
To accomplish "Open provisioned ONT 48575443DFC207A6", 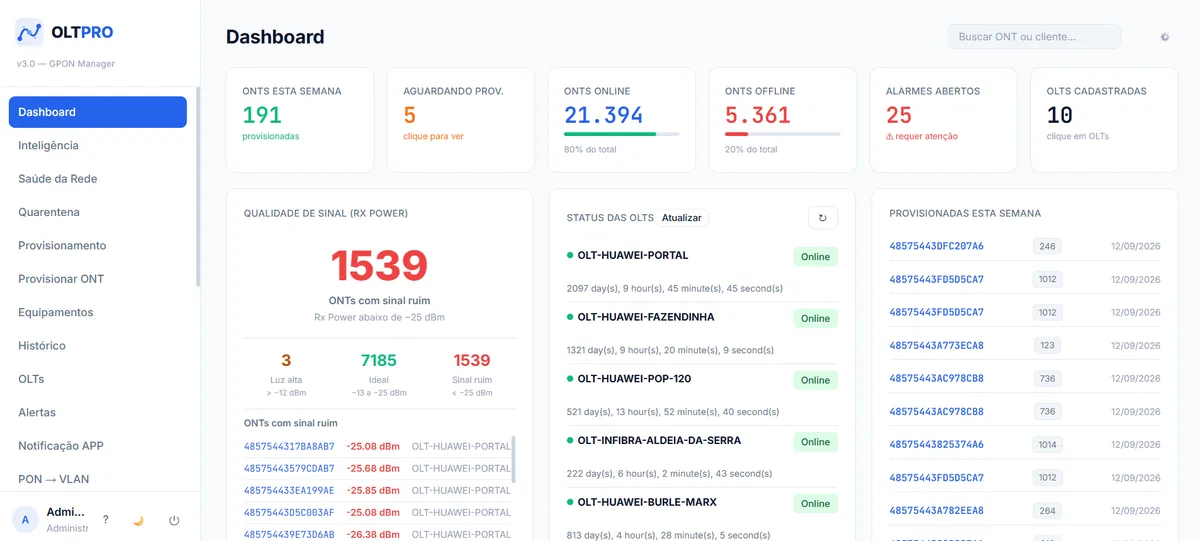I will tap(936, 246).
